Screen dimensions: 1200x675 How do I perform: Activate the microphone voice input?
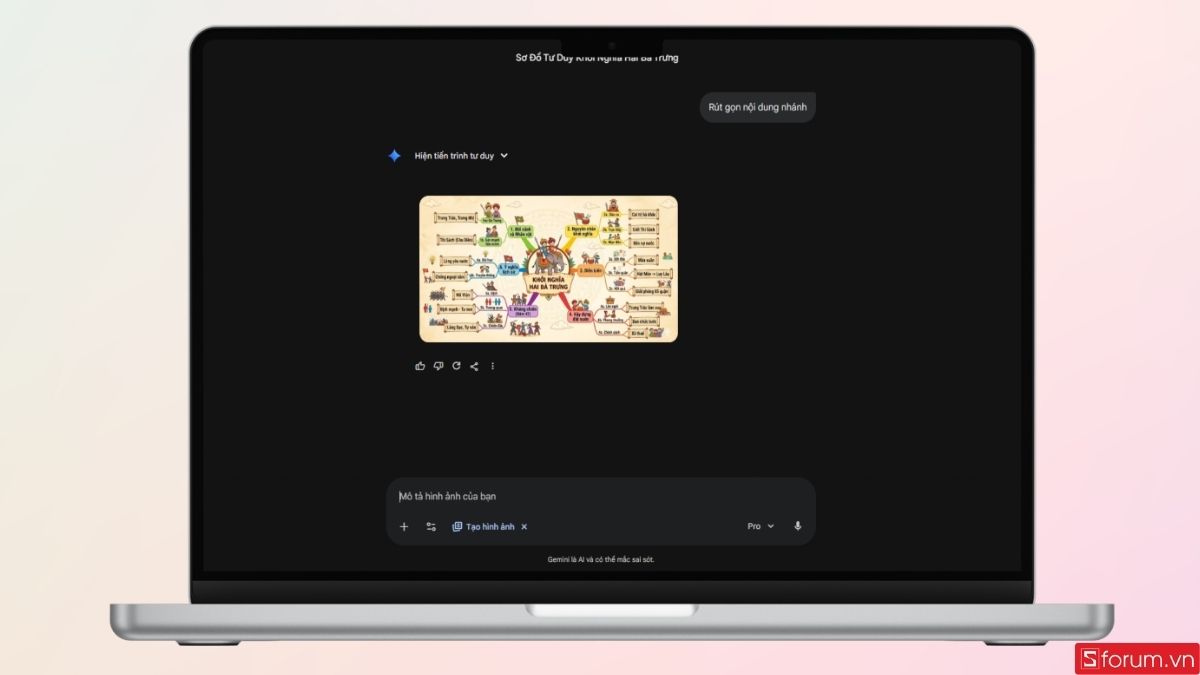tap(797, 526)
